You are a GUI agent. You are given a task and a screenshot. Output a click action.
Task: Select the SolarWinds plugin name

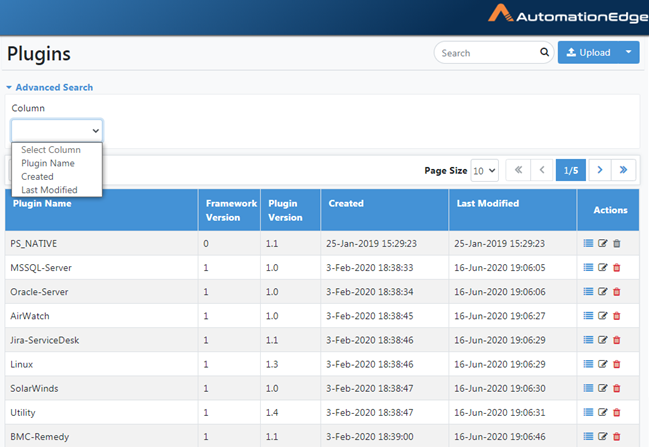(34, 388)
